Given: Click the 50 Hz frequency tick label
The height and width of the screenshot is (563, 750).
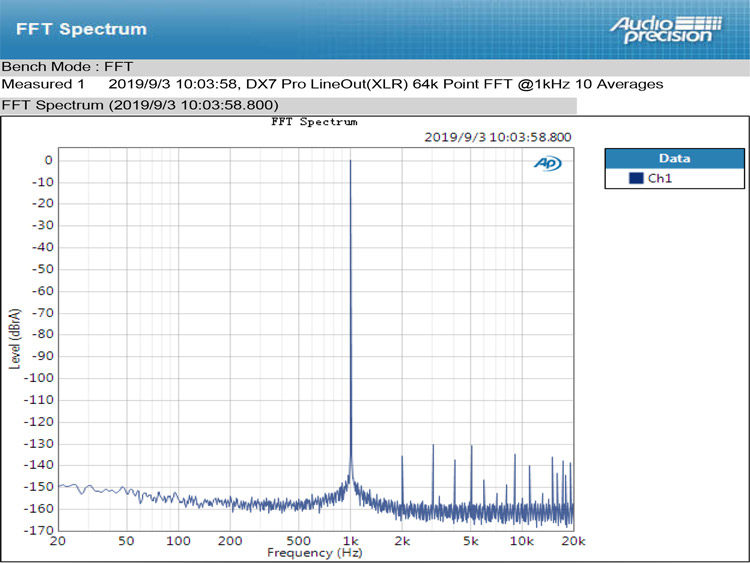Looking at the screenshot, I should (126, 541).
